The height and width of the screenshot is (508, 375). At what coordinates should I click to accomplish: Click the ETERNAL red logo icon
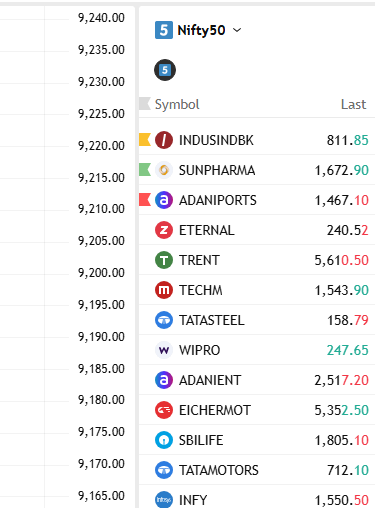(x=164, y=230)
